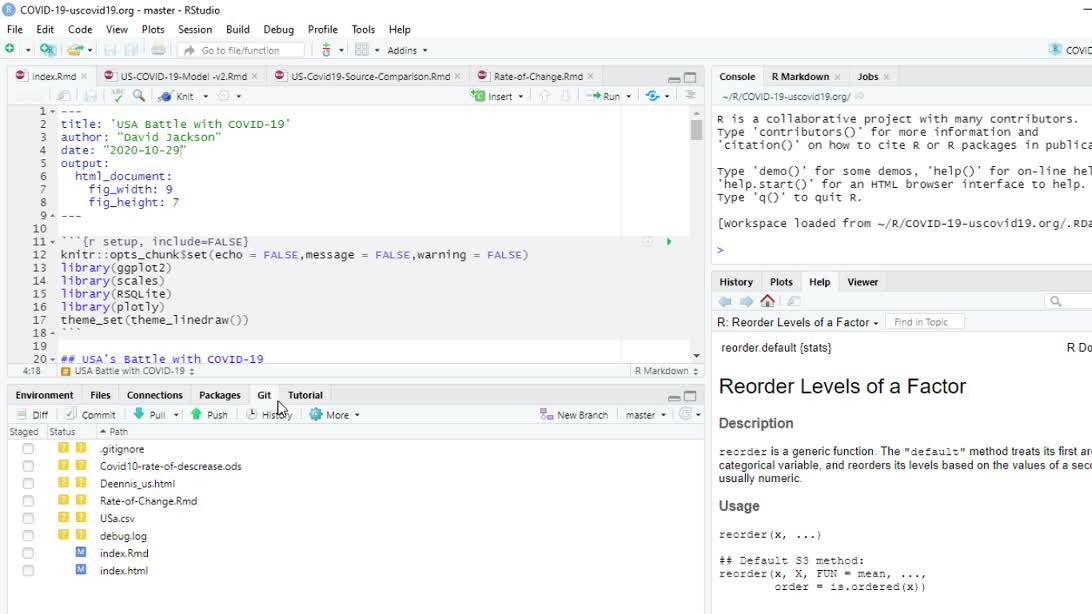Open the help topic title dropdown
1092x614 pixels.
coord(798,322)
